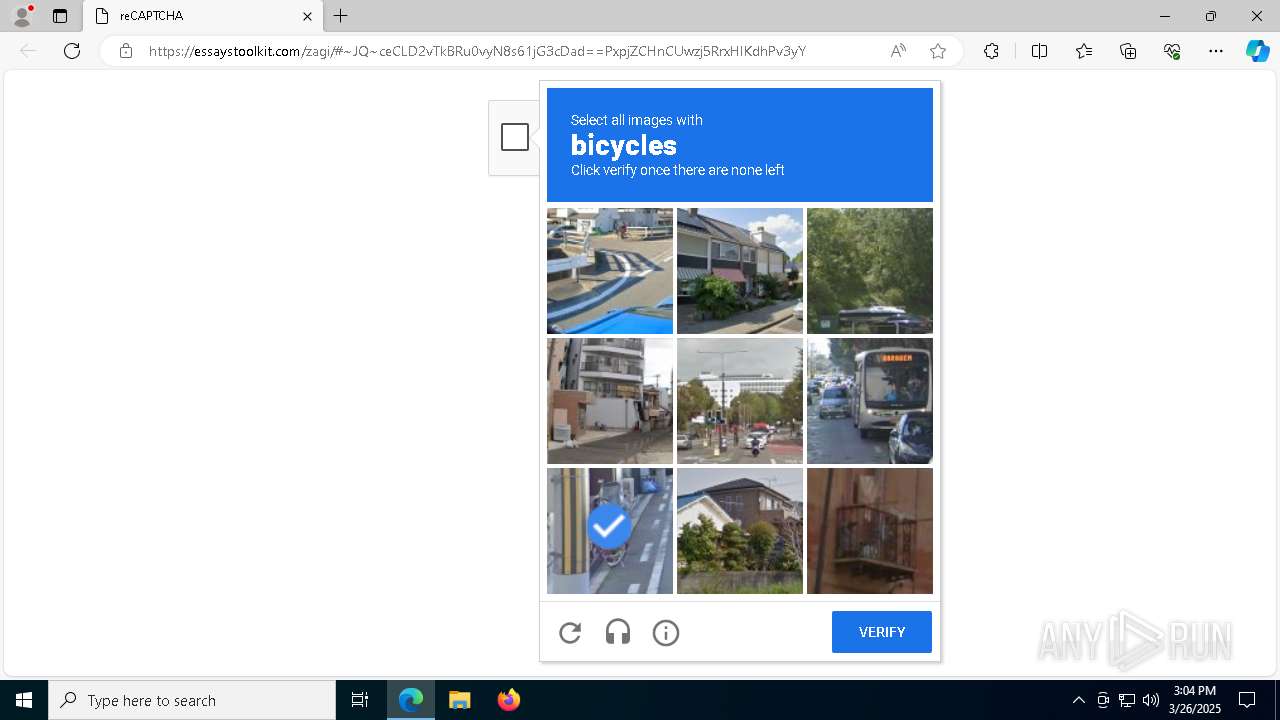Restore down the Edge window

tap(1211, 16)
